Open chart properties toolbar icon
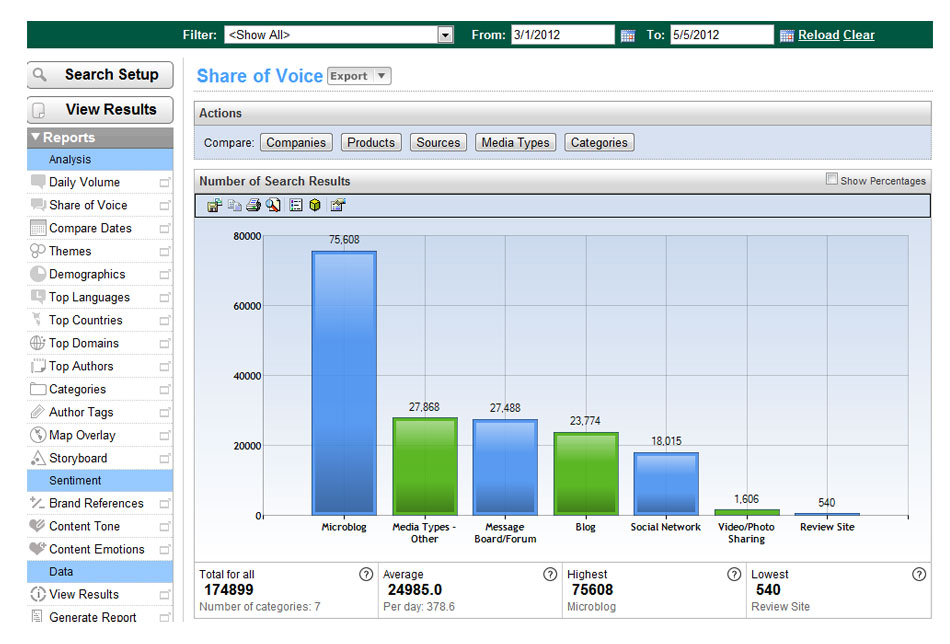The image size is (950, 644). point(337,205)
